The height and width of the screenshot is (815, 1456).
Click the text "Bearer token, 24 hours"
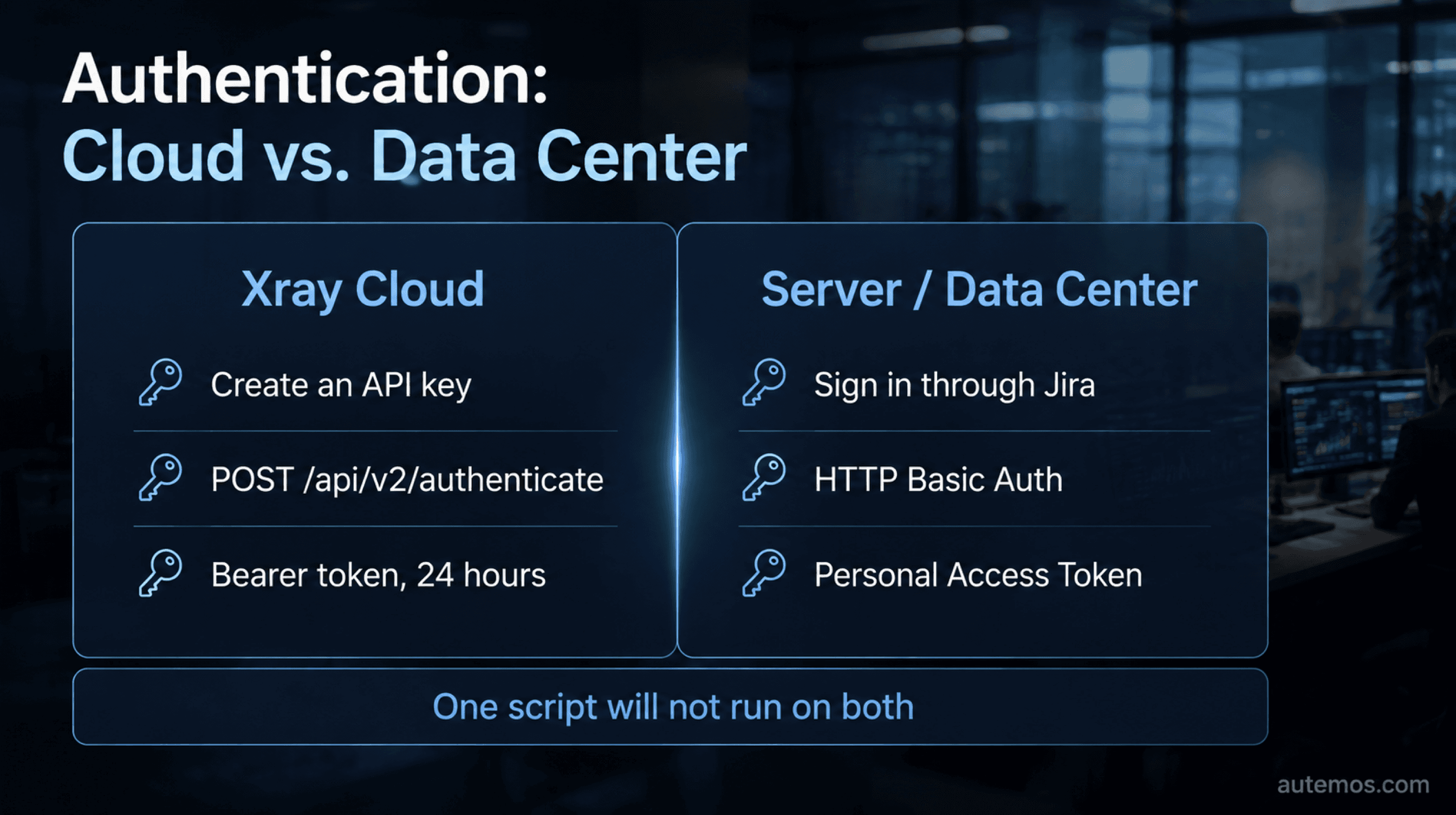378,575
